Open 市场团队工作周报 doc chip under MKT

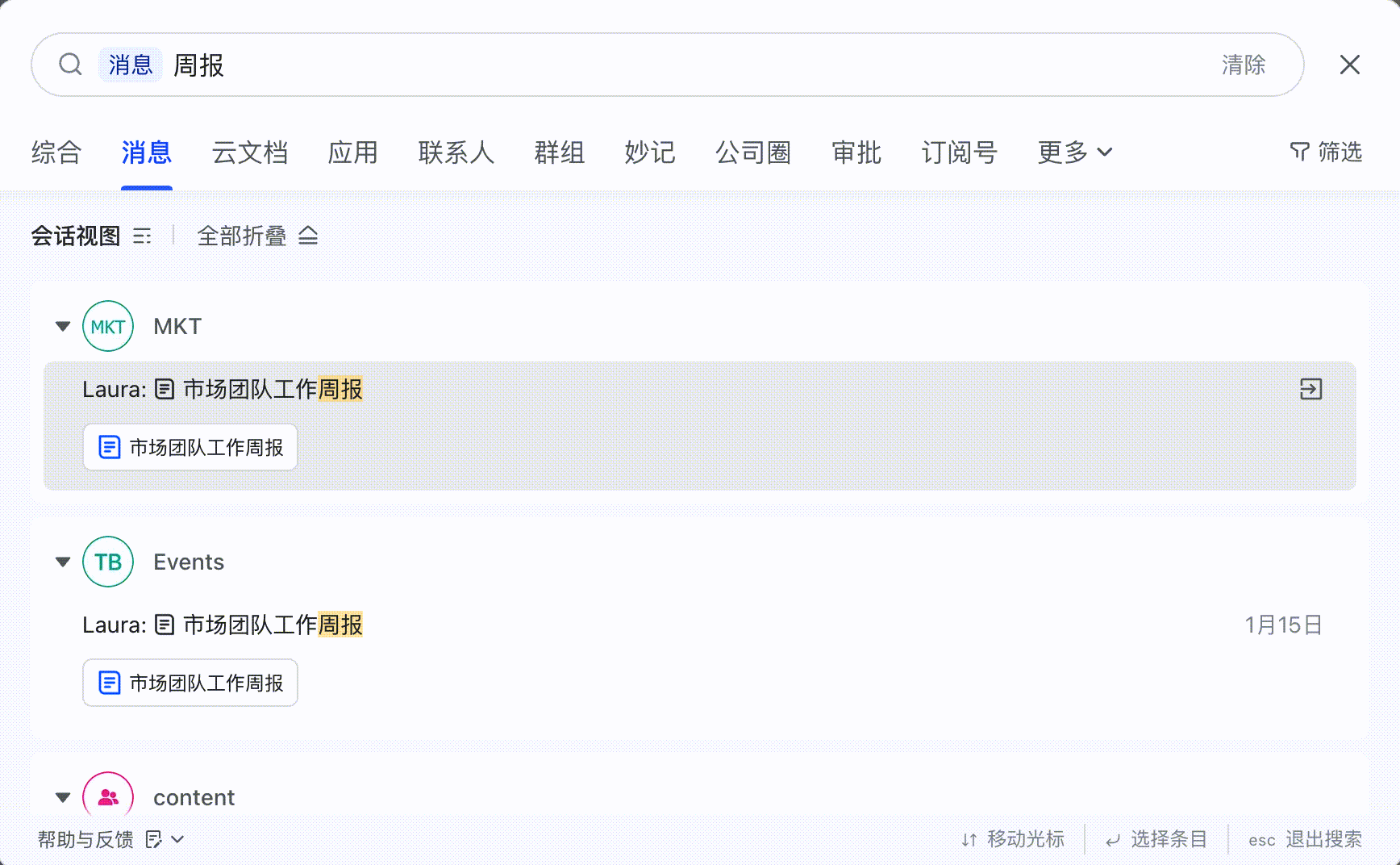(190, 447)
